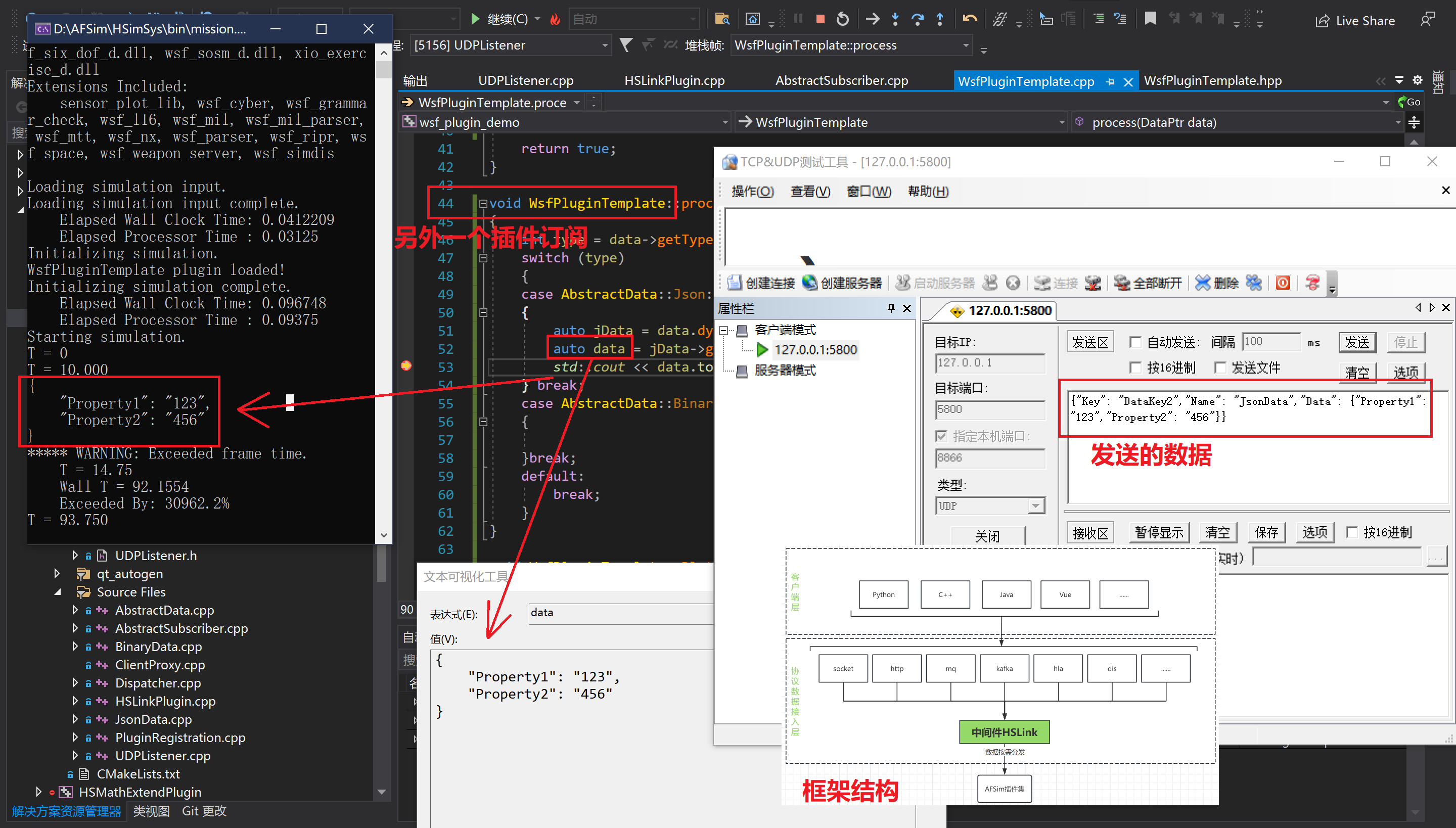Select the Stop Debugging red square icon

point(820,18)
